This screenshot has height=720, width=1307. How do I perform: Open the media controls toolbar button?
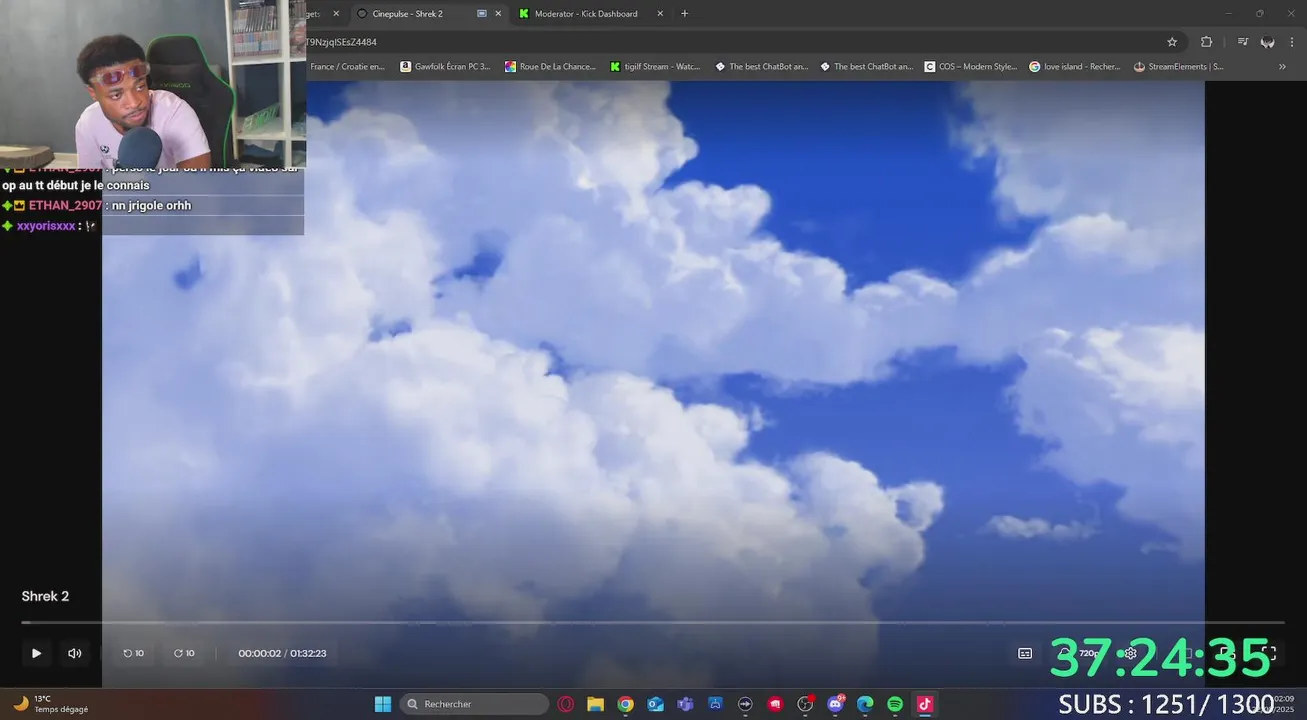tap(1242, 42)
